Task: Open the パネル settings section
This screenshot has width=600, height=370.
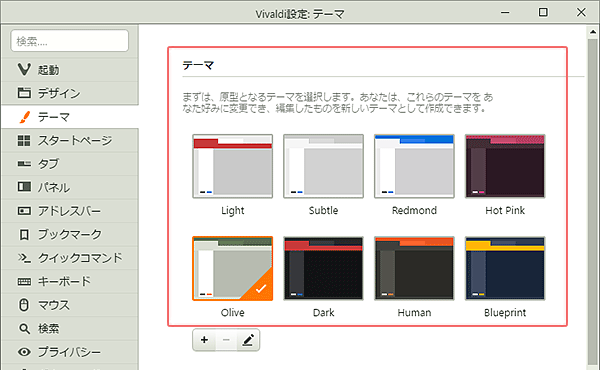Action: (70, 187)
